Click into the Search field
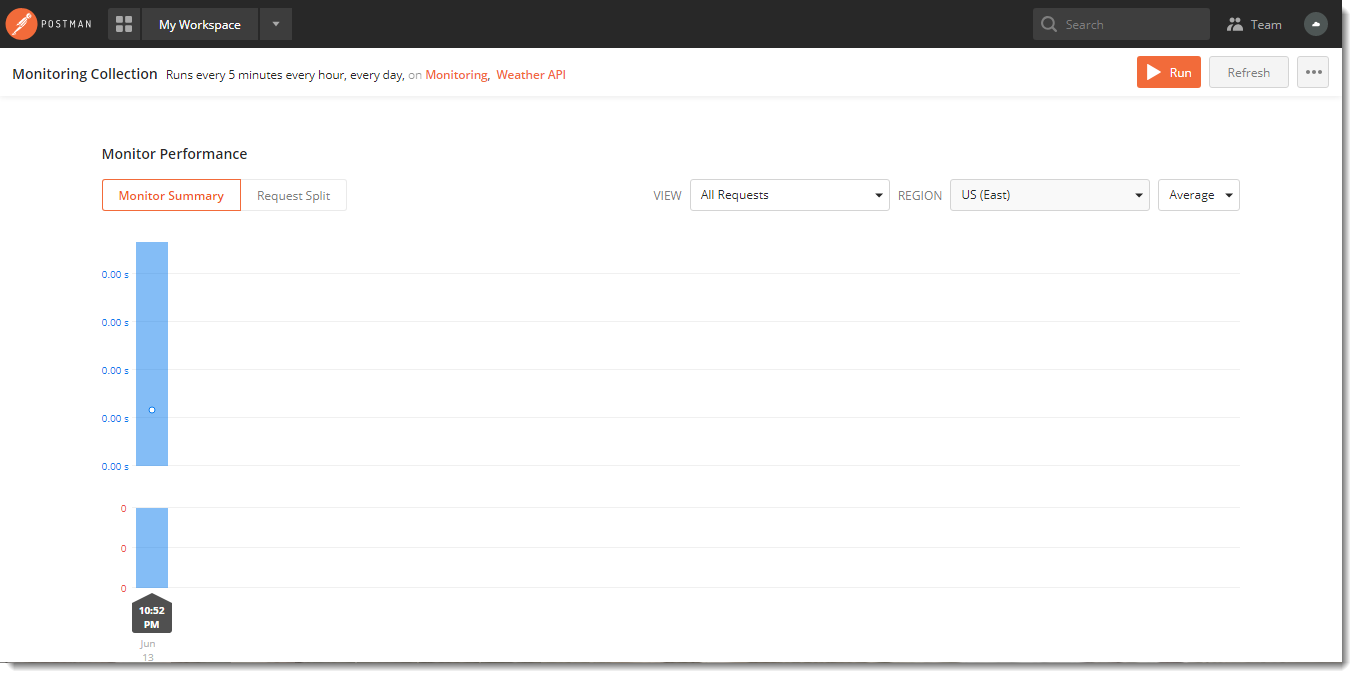 [x=1130, y=24]
